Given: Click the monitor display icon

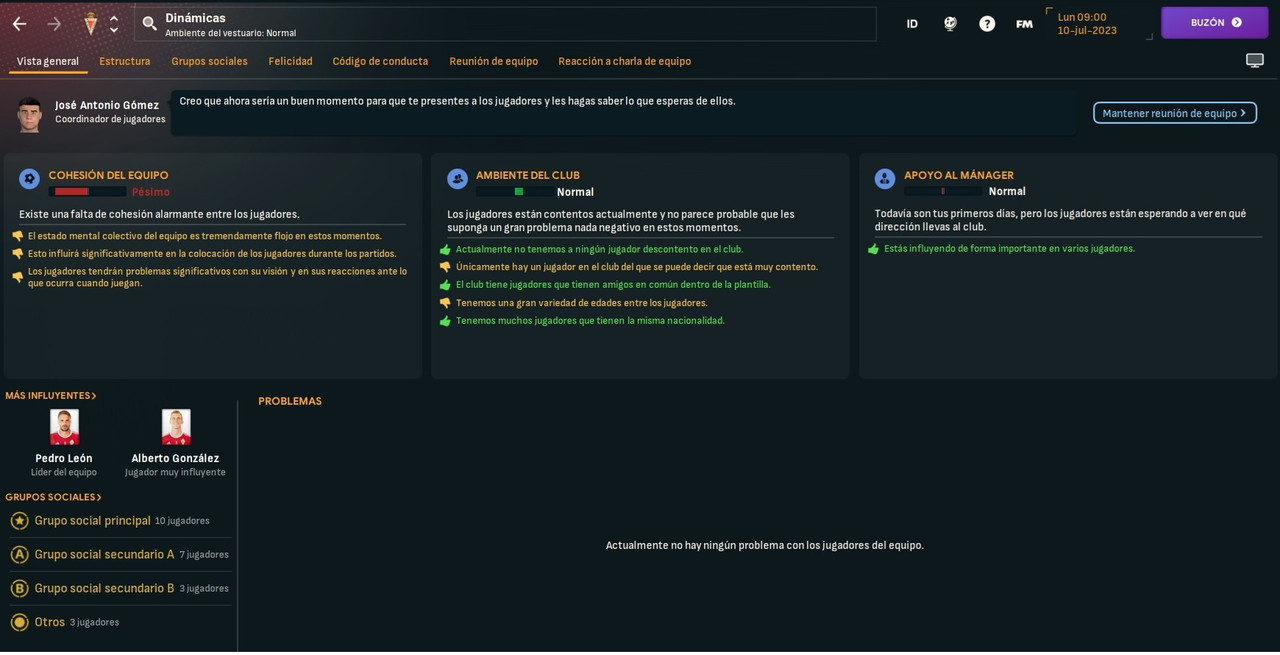Looking at the screenshot, I should 1254,61.
